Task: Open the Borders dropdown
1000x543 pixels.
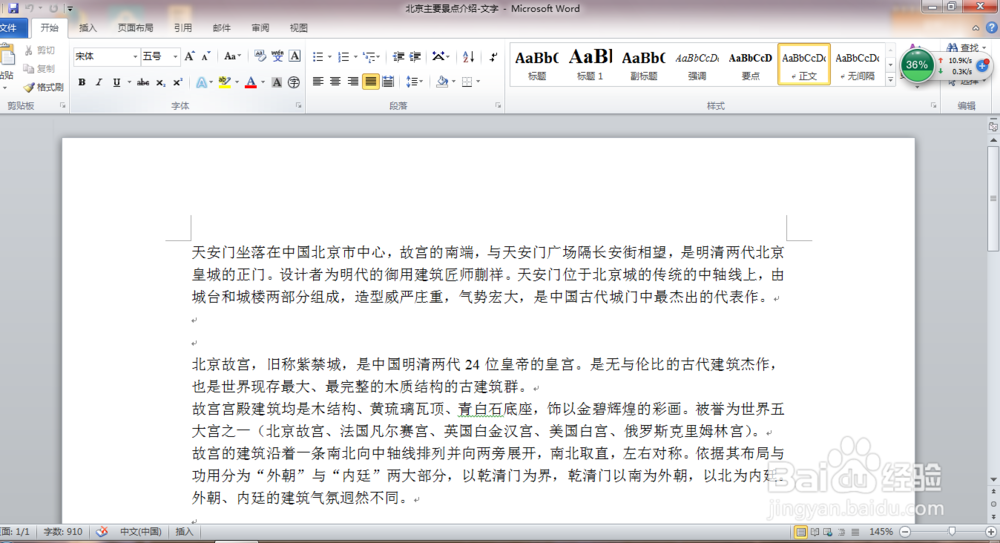Action: coord(478,82)
